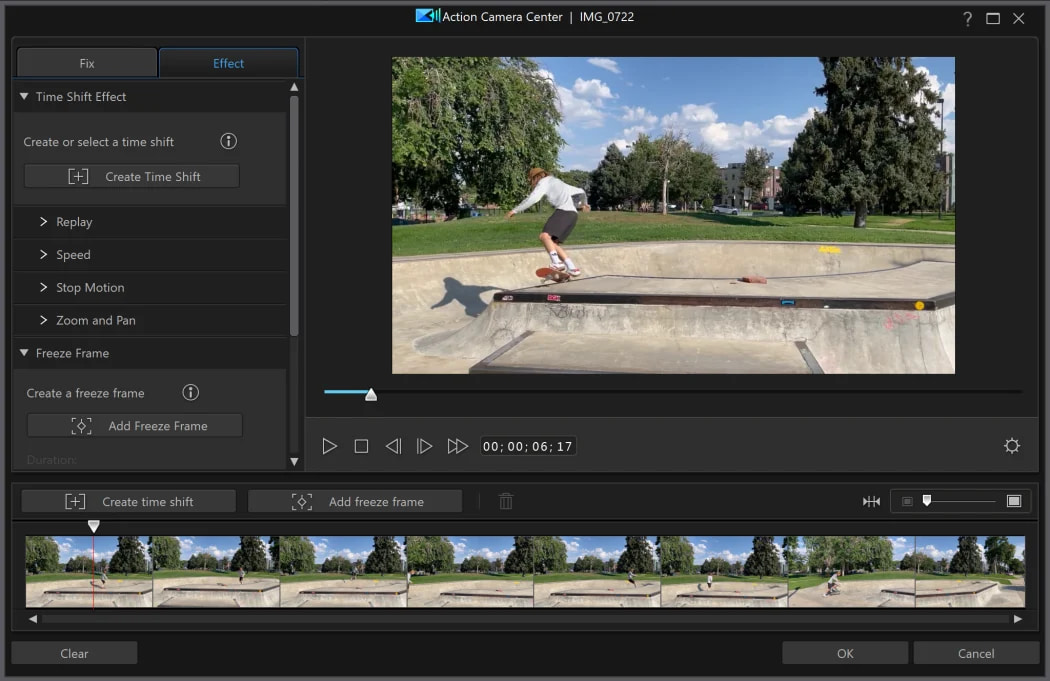Open preview quality settings gear
The image size is (1050, 681).
[1012, 446]
